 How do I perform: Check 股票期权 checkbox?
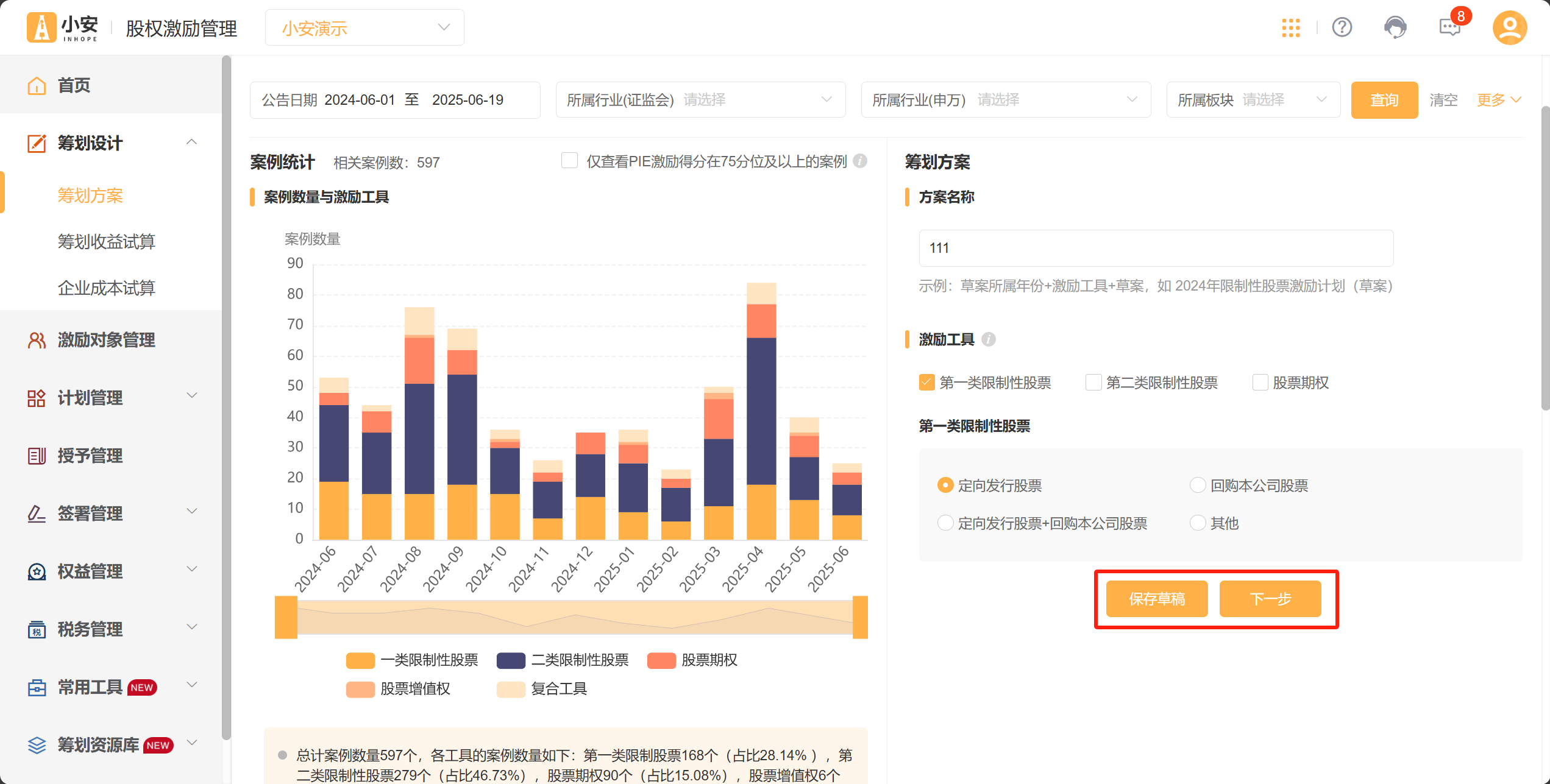tap(1260, 383)
